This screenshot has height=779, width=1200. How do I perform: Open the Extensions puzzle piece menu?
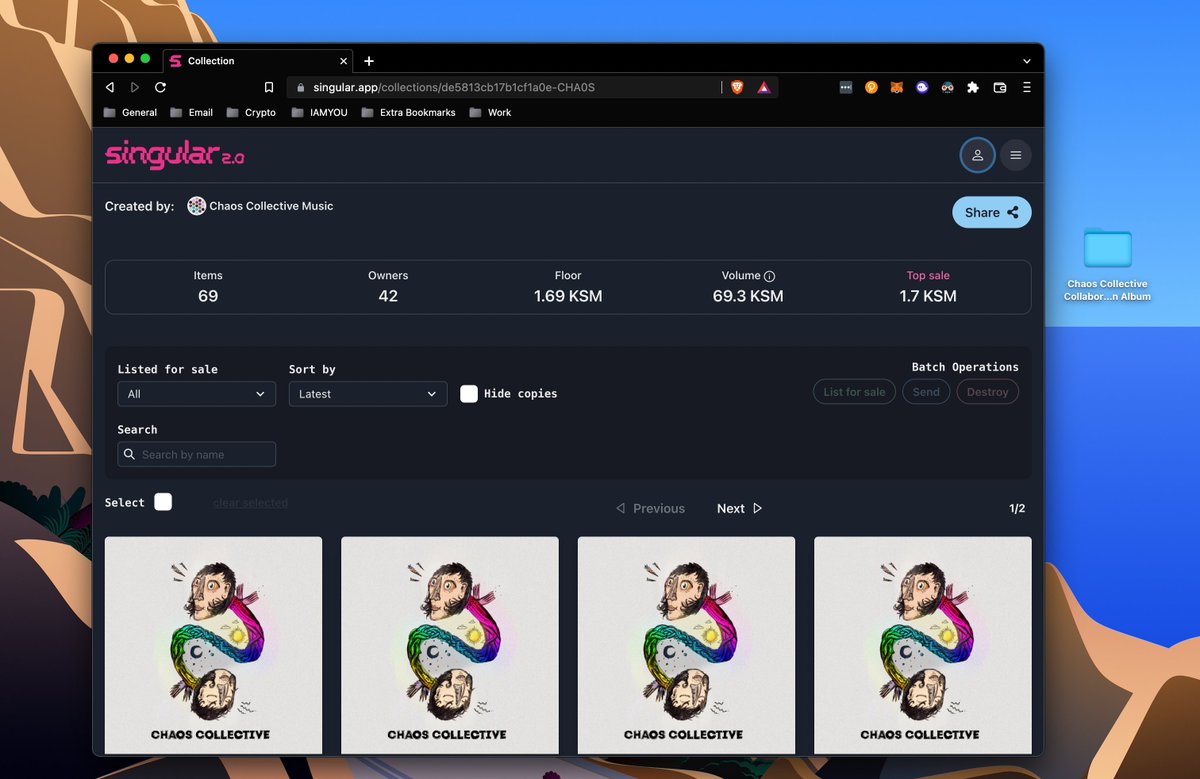[973, 88]
